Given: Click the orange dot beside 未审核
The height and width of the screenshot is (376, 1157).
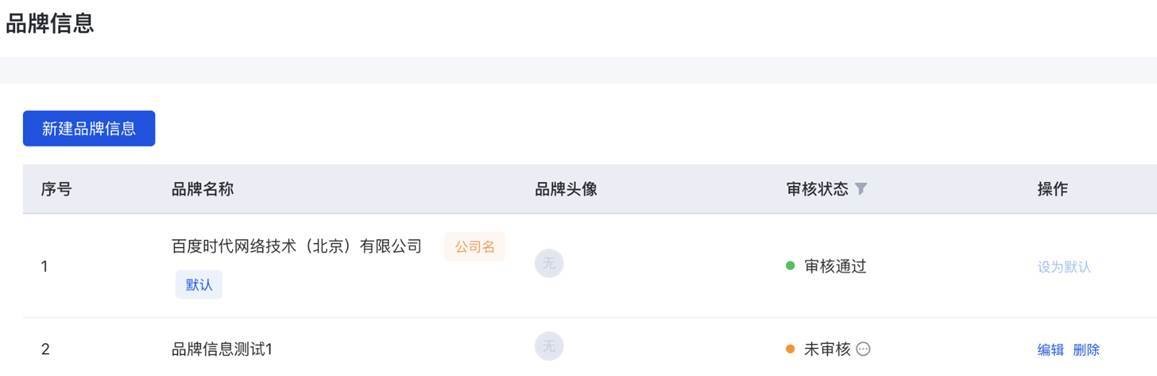Looking at the screenshot, I should 790,349.
